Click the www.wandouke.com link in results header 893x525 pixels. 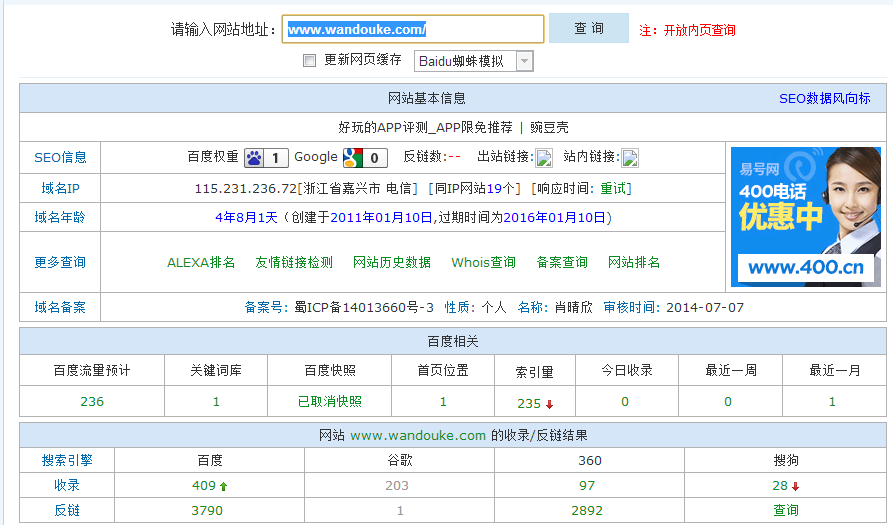click(x=418, y=436)
